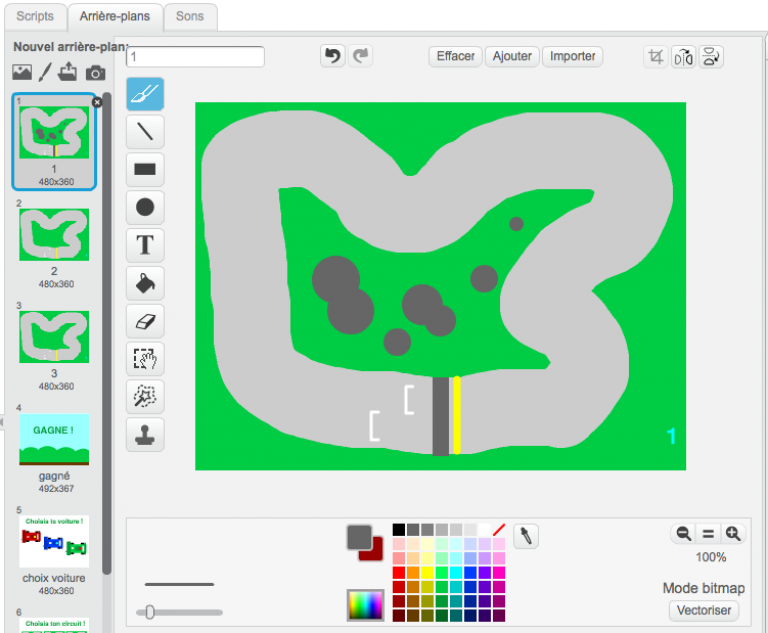
Task: Switch to the Eraser tool
Action: (145, 321)
